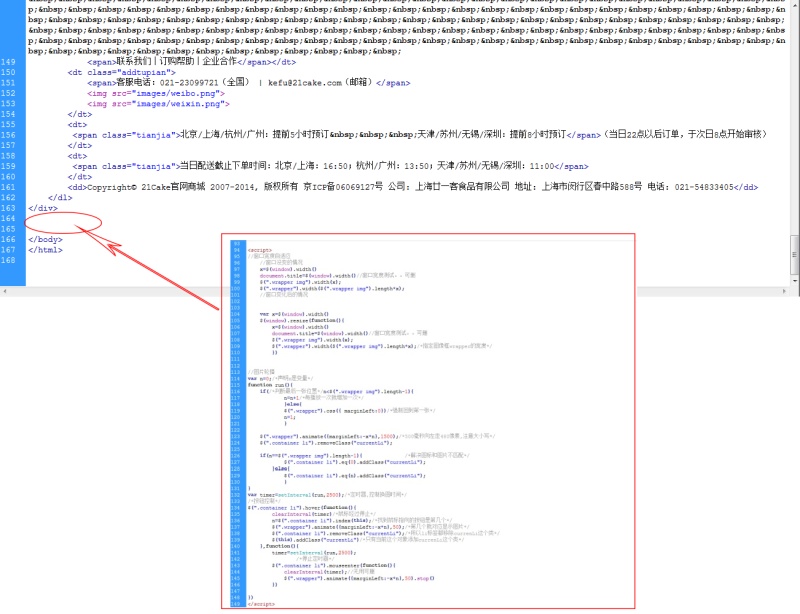
Task: Click the horizontal scrollbar left arrow
Action: (x=5, y=291)
